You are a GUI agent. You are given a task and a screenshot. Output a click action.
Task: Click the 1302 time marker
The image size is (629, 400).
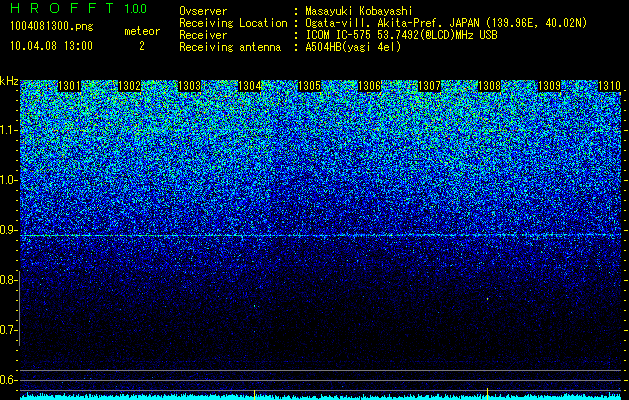tap(130, 86)
